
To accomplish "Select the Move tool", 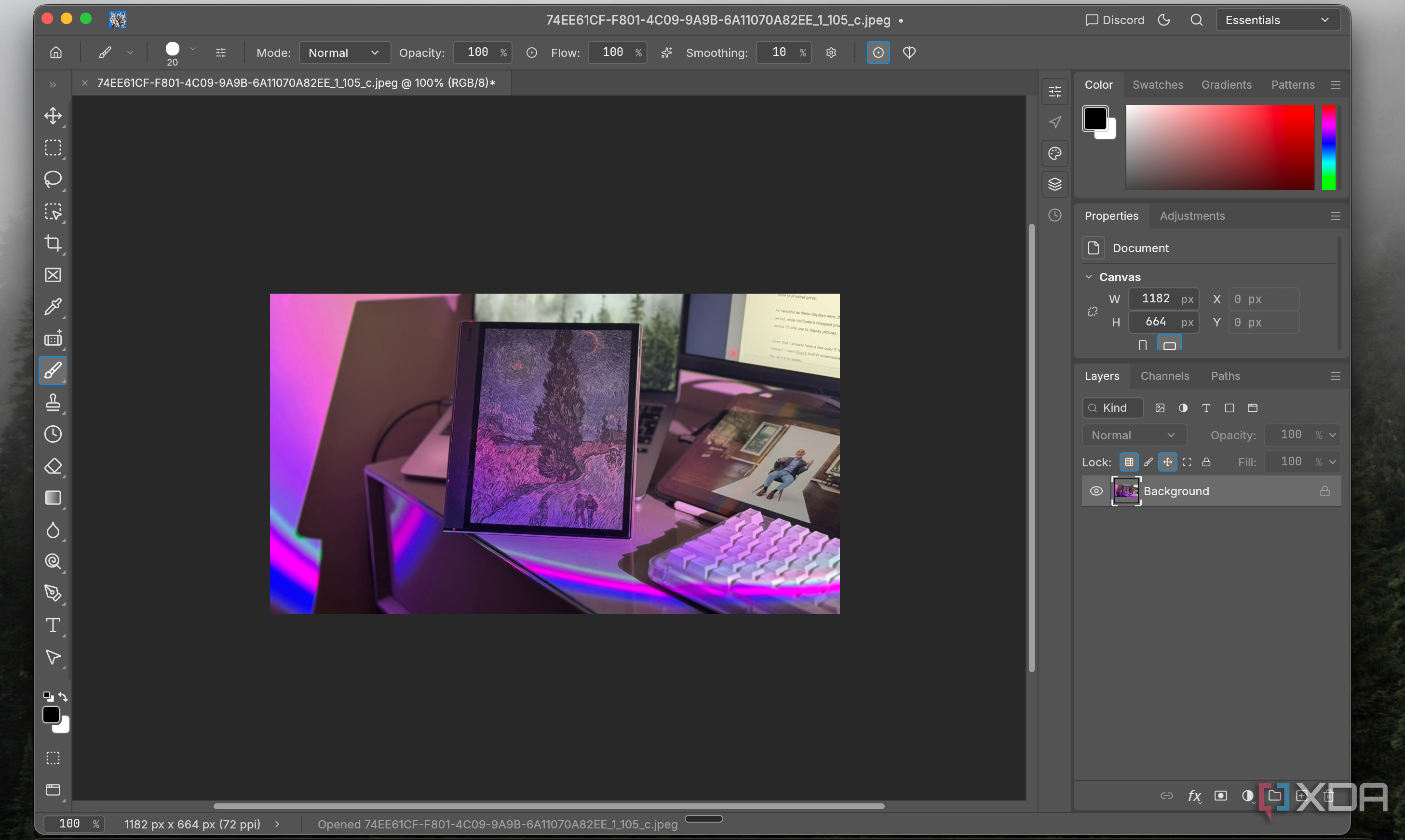I will pos(53,116).
